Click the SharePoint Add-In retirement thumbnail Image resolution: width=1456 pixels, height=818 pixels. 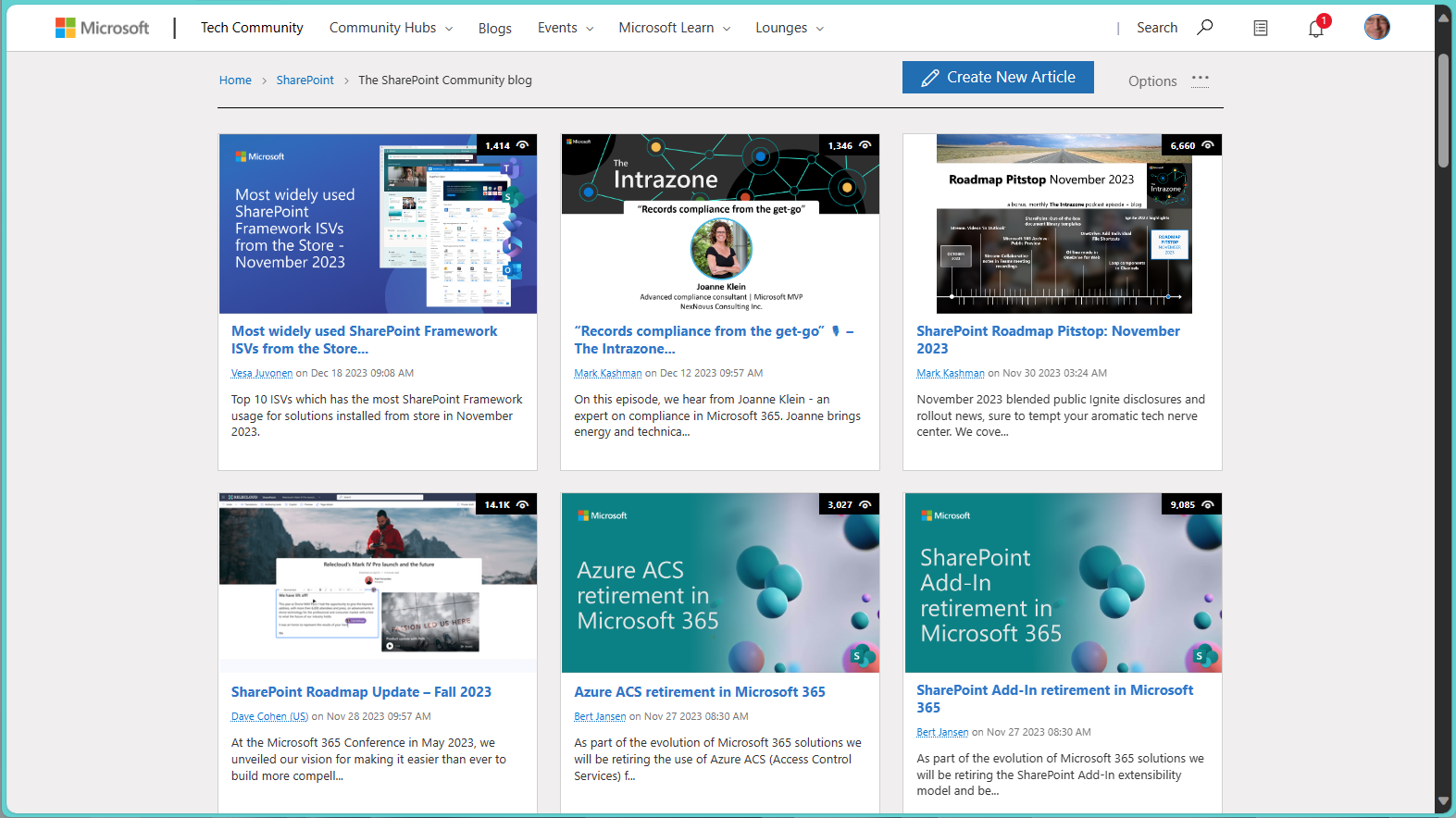point(1063,583)
